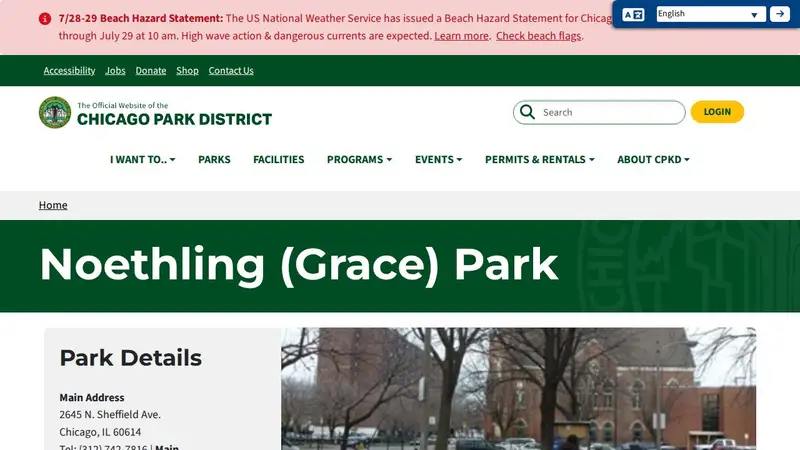The width and height of the screenshot is (800, 450).
Task: Expand the I WANT TO.. menu
Action: pos(143,159)
